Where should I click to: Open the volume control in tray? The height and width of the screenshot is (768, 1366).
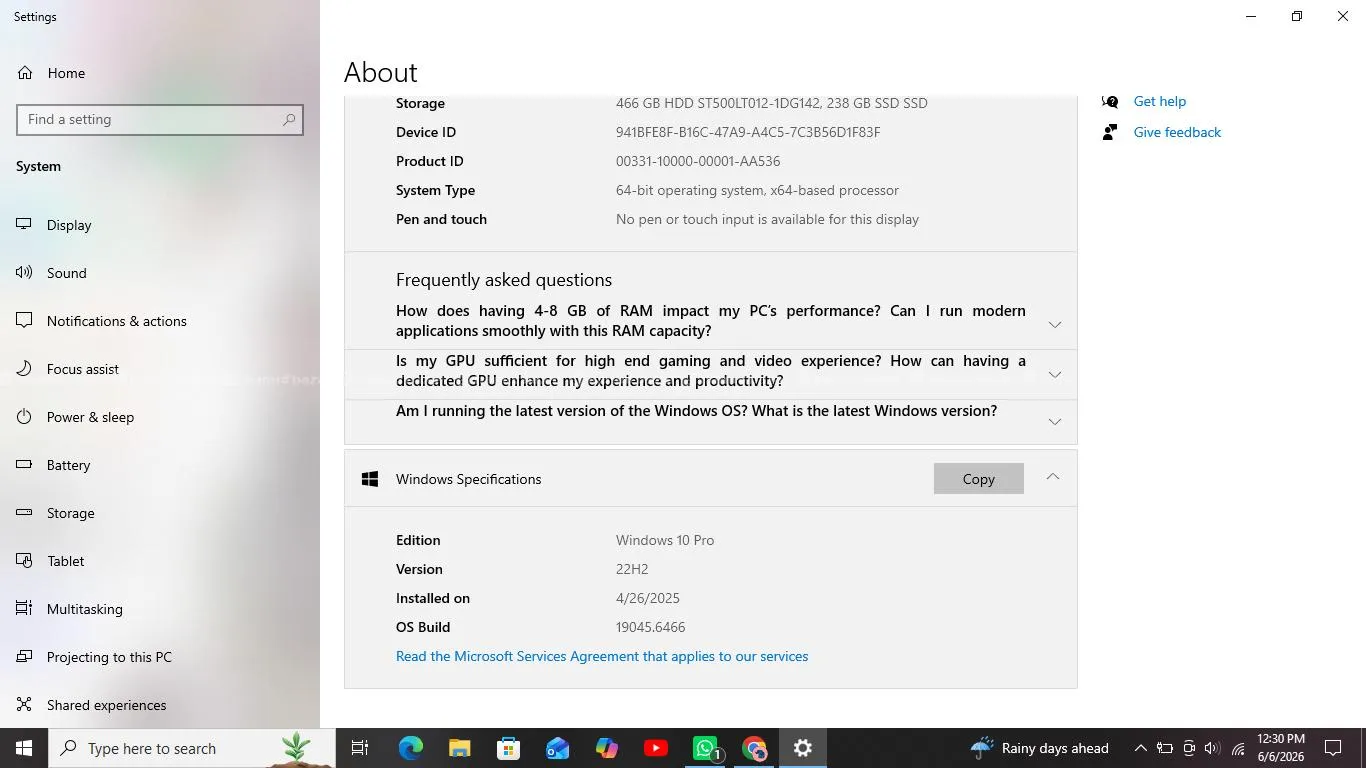click(x=1212, y=748)
